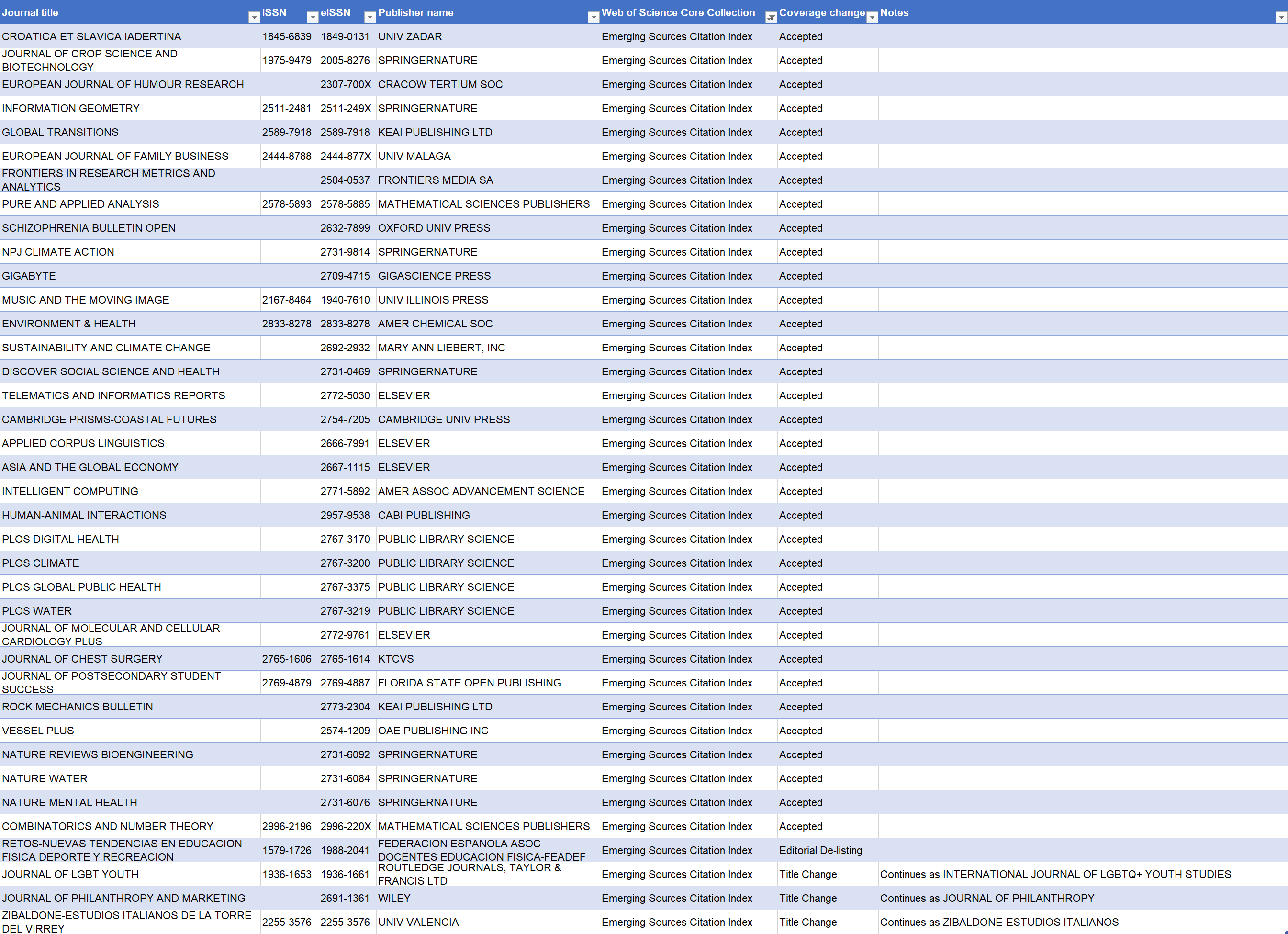The height and width of the screenshot is (934, 1288).
Task: Select the SUSTAINABILITY AND CLIMATE CHANGE cell
Action: point(130,347)
